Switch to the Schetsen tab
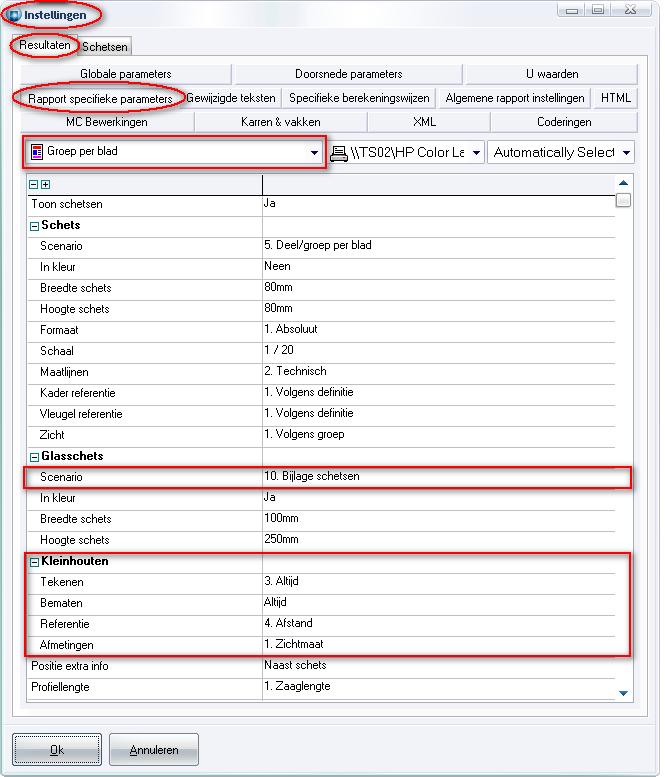 click(105, 47)
